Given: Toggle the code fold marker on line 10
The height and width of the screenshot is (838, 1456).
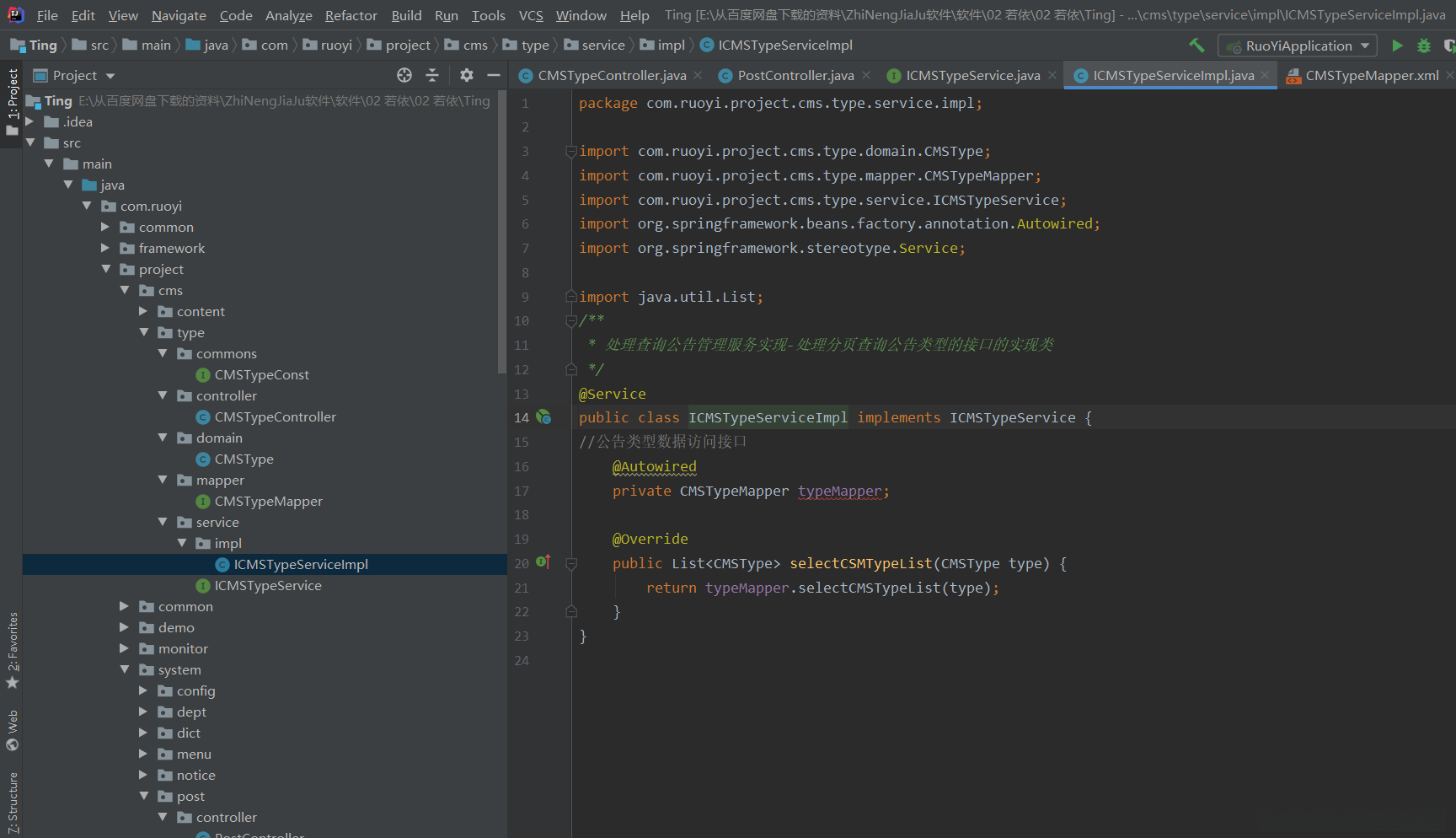Looking at the screenshot, I should (x=571, y=321).
